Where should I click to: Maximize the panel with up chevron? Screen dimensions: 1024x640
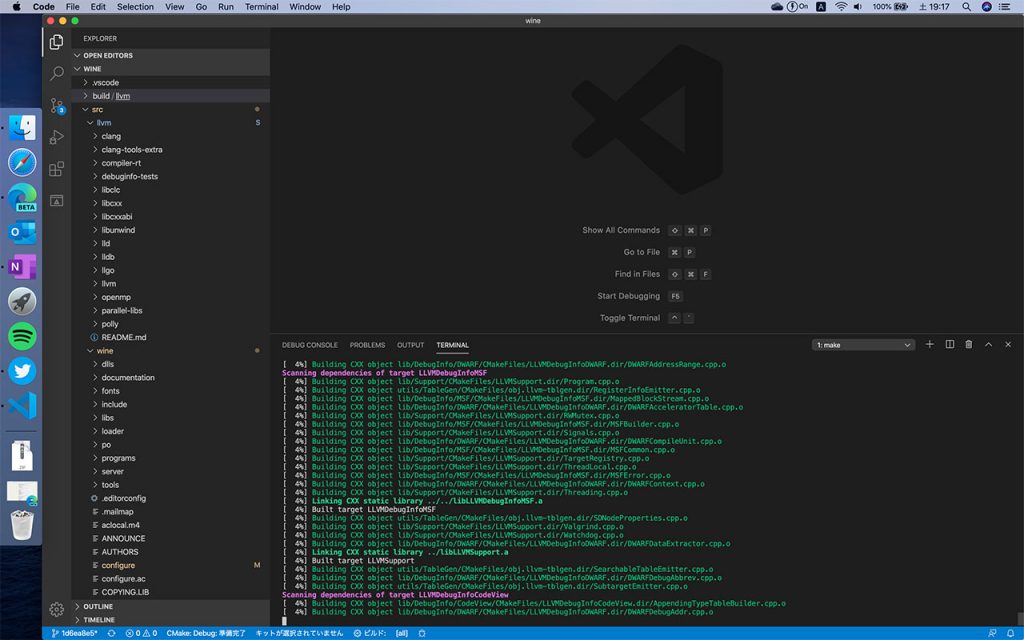point(988,344)
